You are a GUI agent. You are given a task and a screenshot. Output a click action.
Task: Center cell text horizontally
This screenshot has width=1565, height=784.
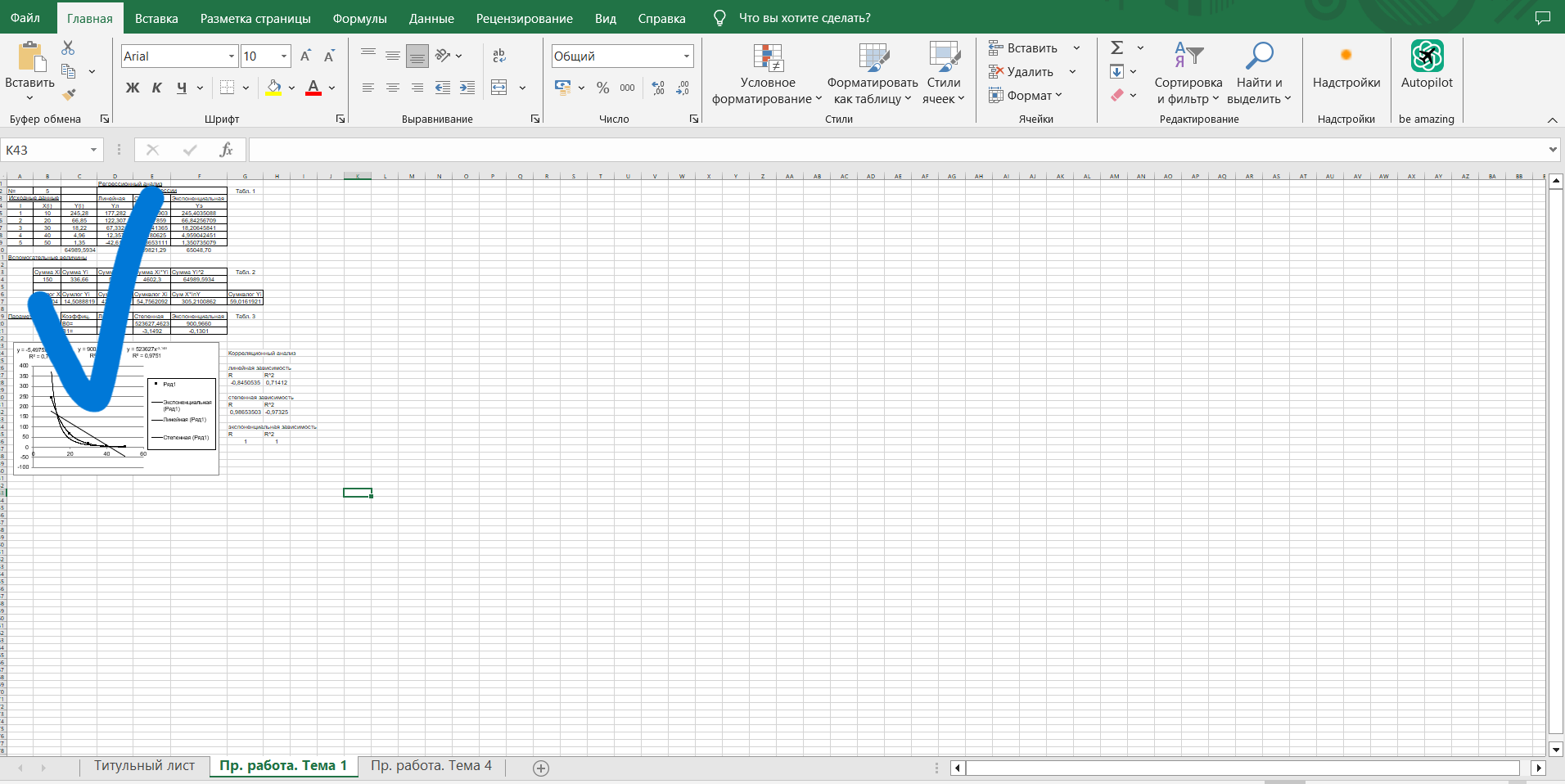click(393, 88)
